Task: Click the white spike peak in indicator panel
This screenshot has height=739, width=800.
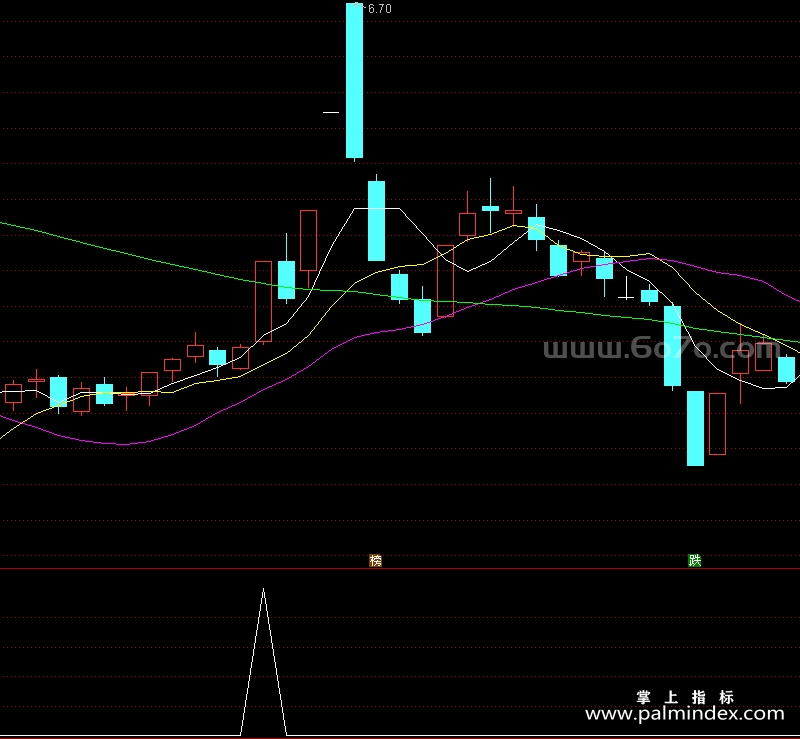Action: pos(263,590)
